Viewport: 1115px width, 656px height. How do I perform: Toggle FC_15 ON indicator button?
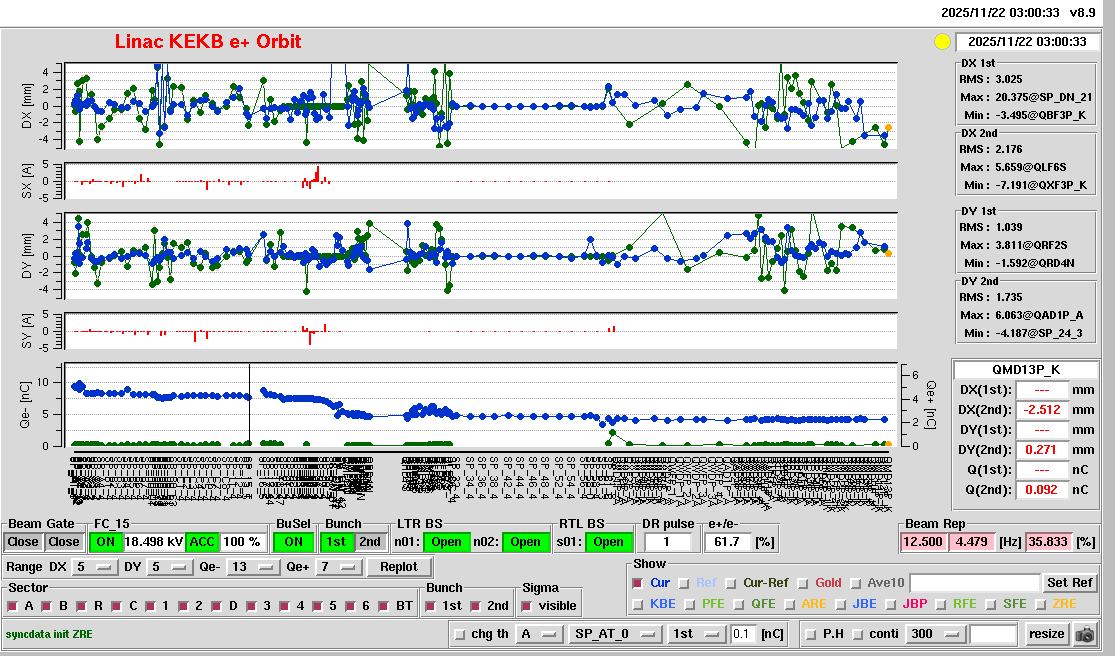coord(105,542)
